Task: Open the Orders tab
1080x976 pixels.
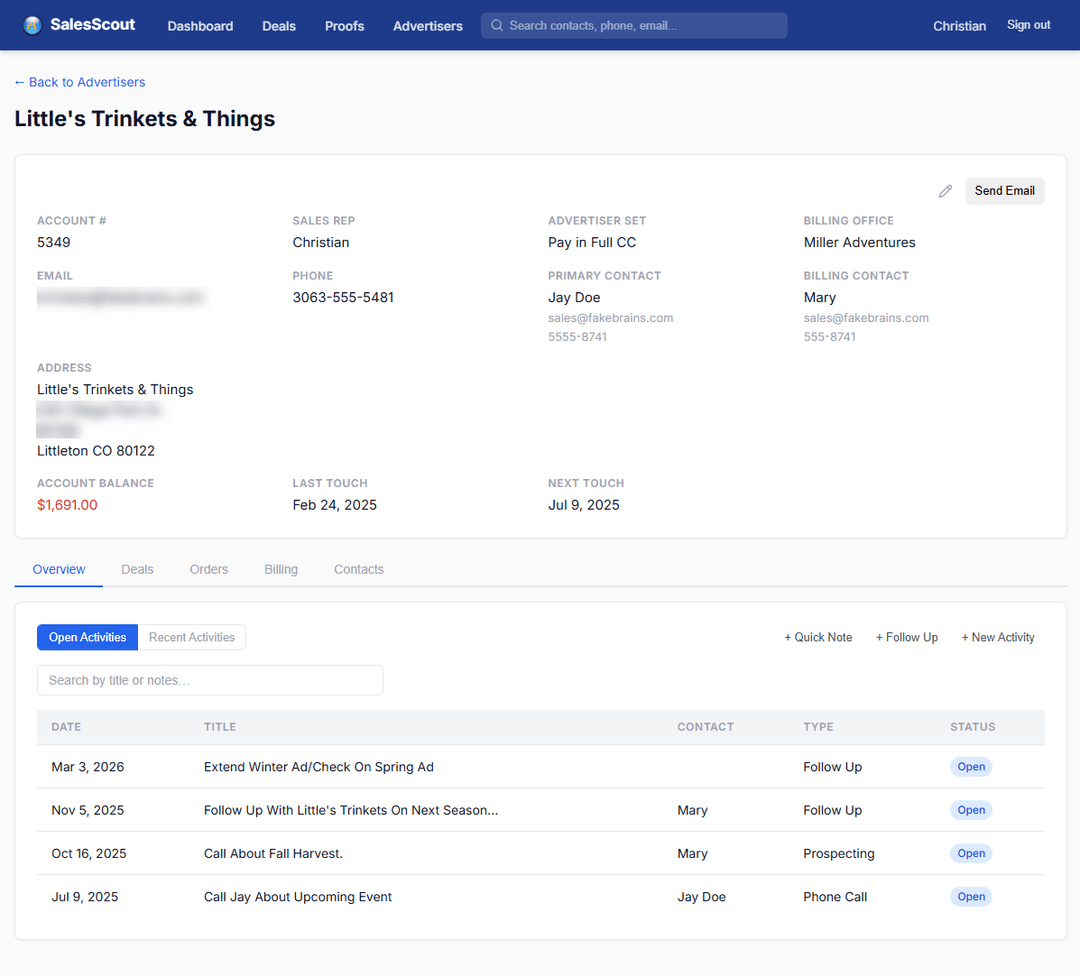Action: click(209, 570)
